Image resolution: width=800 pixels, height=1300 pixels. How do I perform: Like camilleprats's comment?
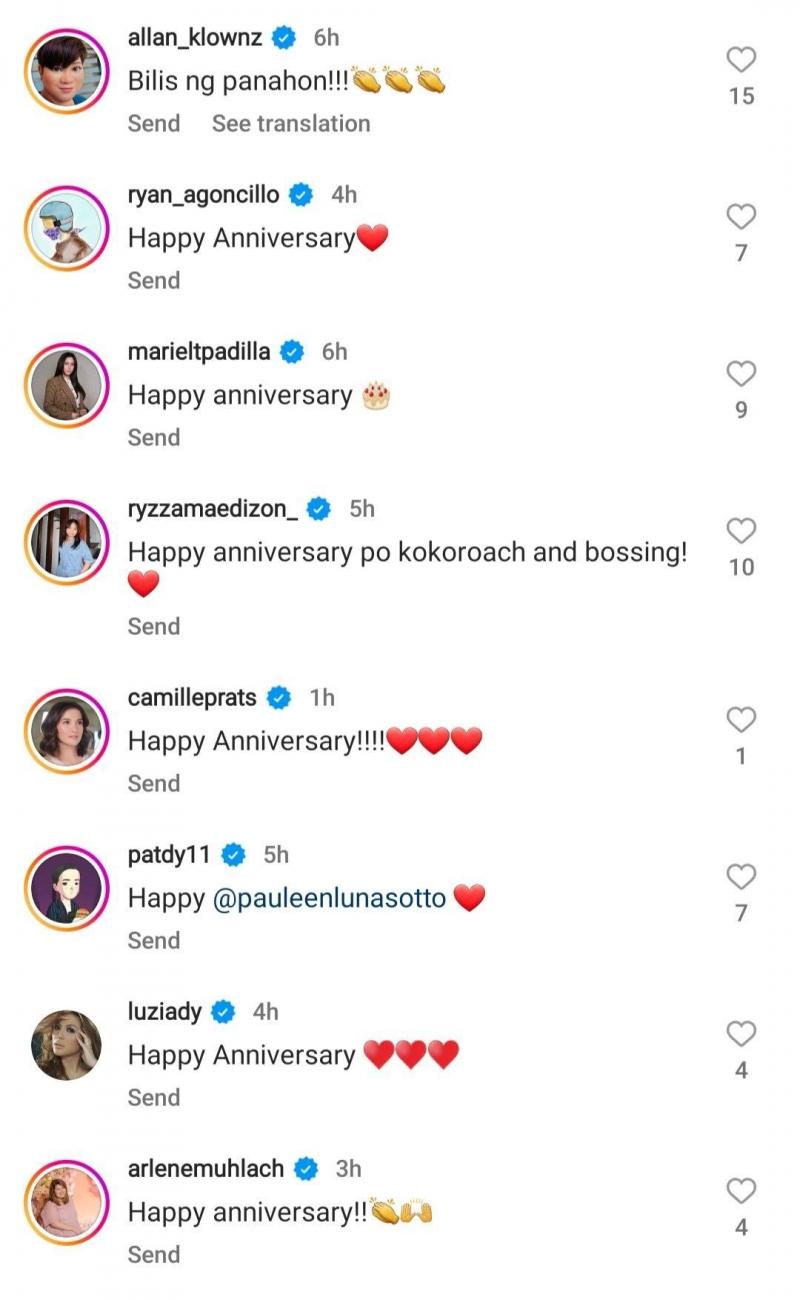click(x=741, y=719)
